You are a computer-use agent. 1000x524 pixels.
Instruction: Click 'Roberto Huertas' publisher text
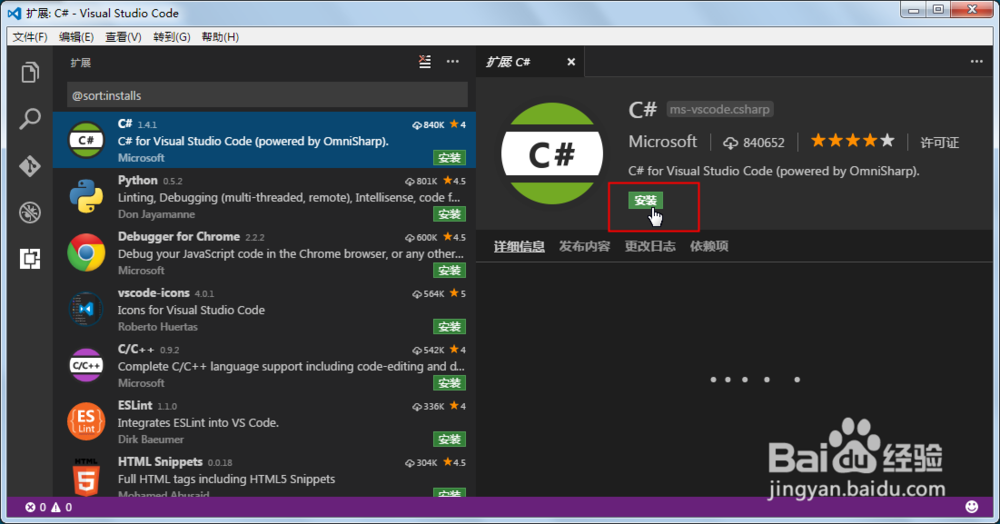click(x=158, y=326)
